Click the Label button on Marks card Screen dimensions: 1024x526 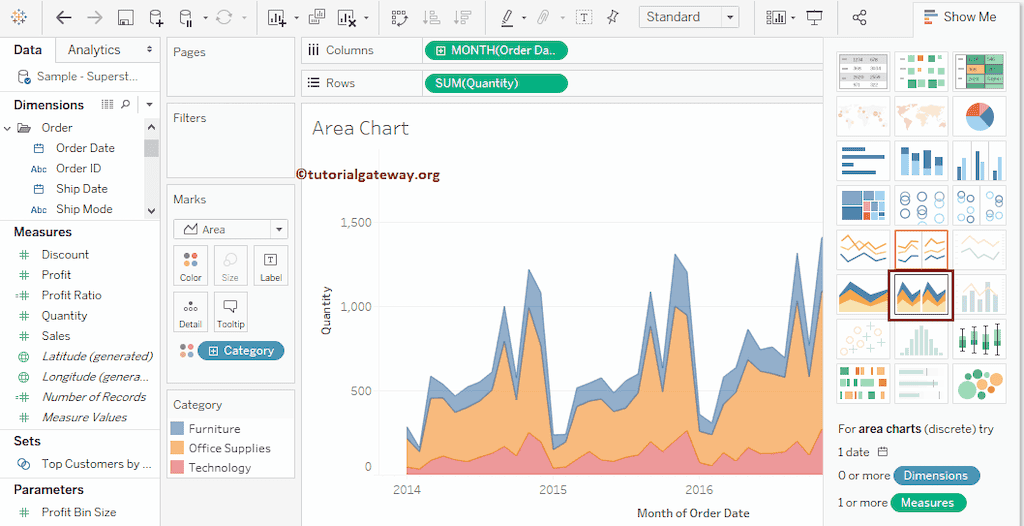270,265
